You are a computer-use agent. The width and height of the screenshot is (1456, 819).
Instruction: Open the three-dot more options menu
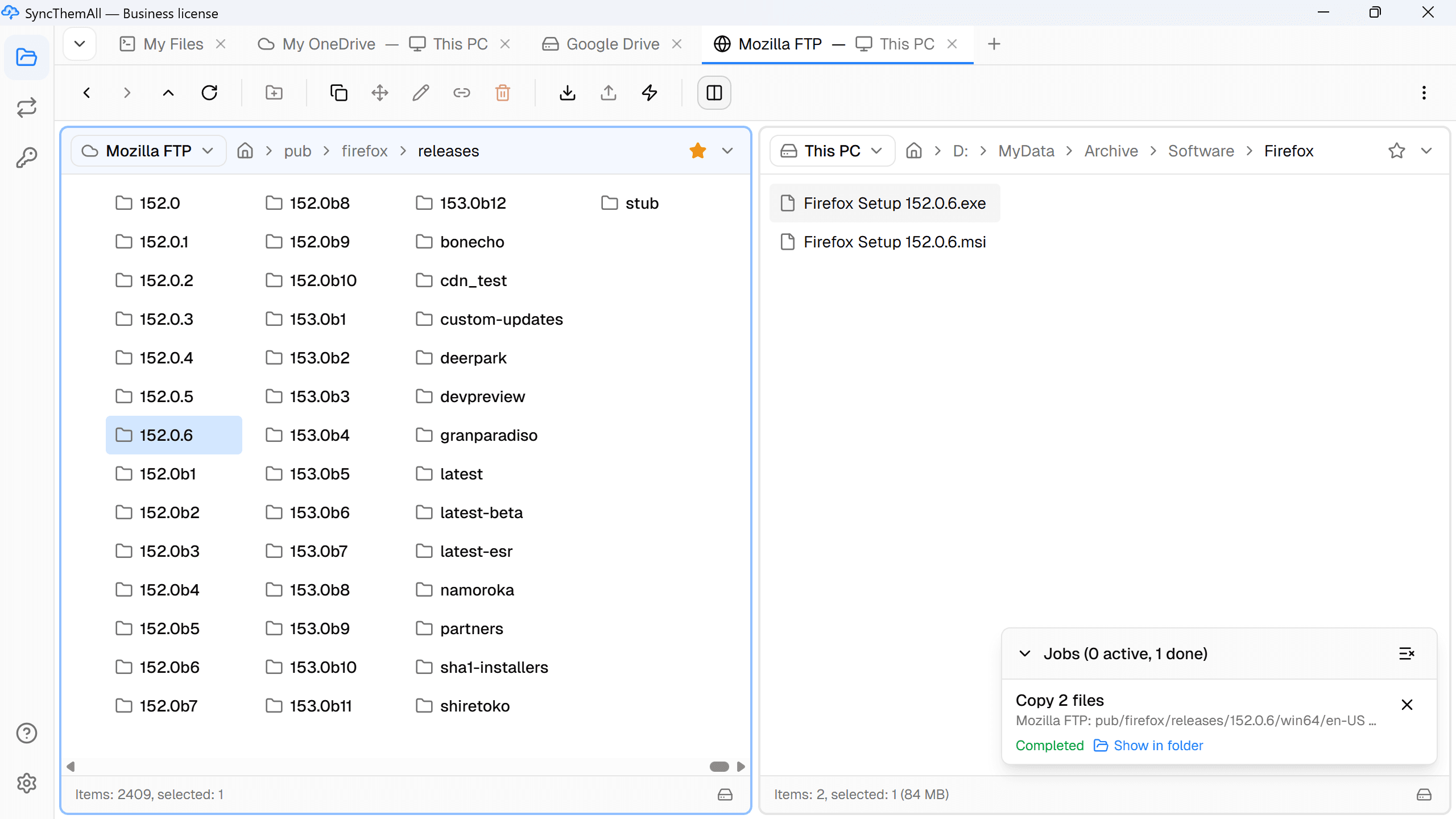[x=1424, y=93]
